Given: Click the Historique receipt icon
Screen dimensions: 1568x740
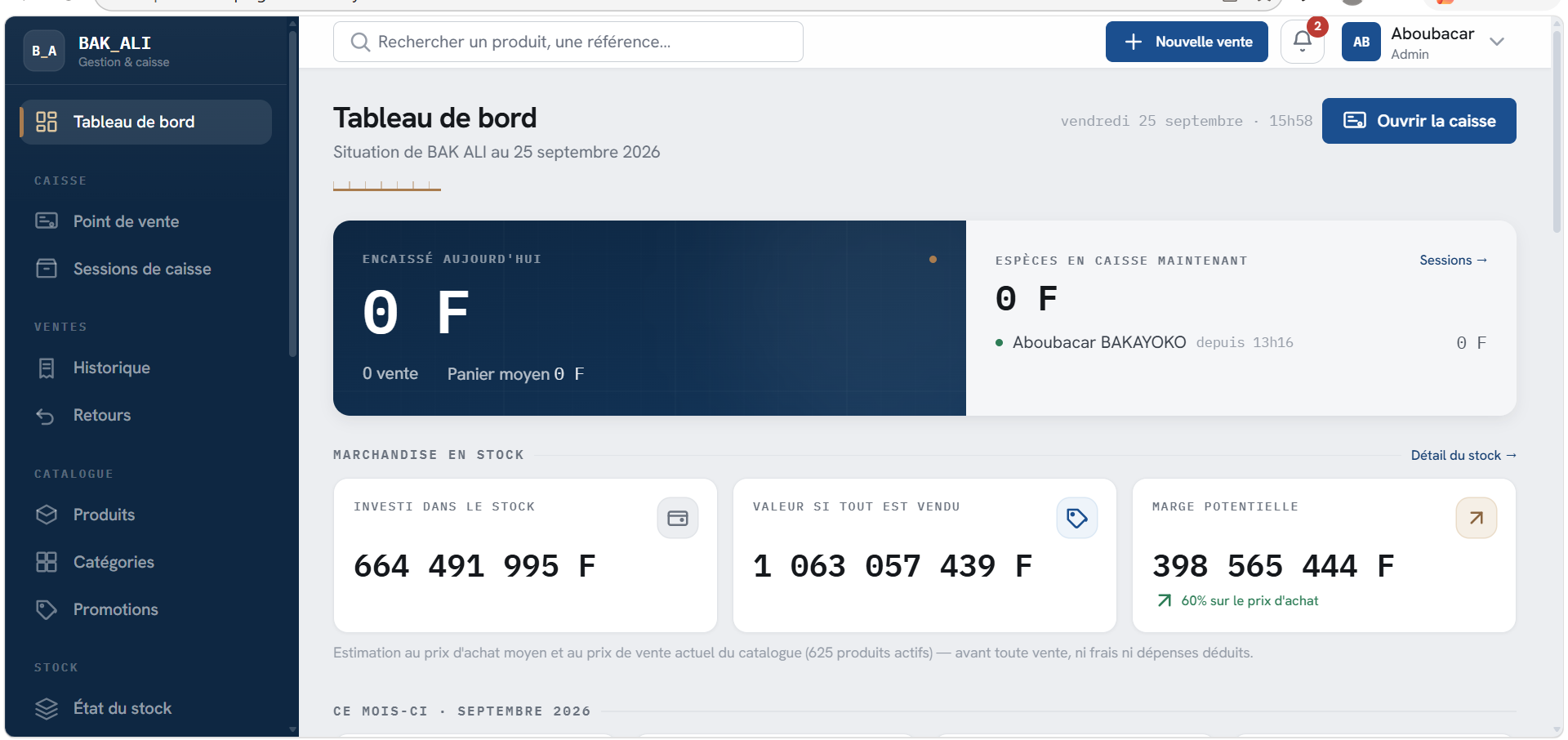Looking at the screenshot, I should tap(47, 368).
